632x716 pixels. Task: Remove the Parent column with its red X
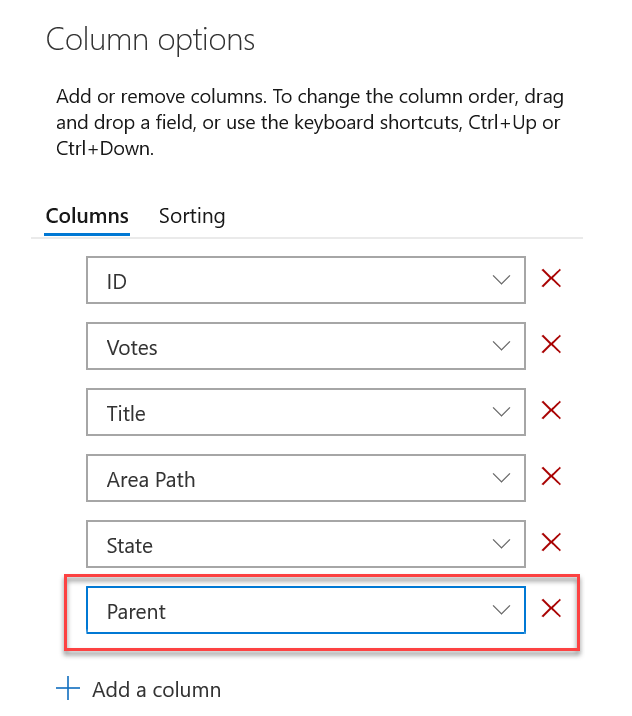[x=550, y=608]
